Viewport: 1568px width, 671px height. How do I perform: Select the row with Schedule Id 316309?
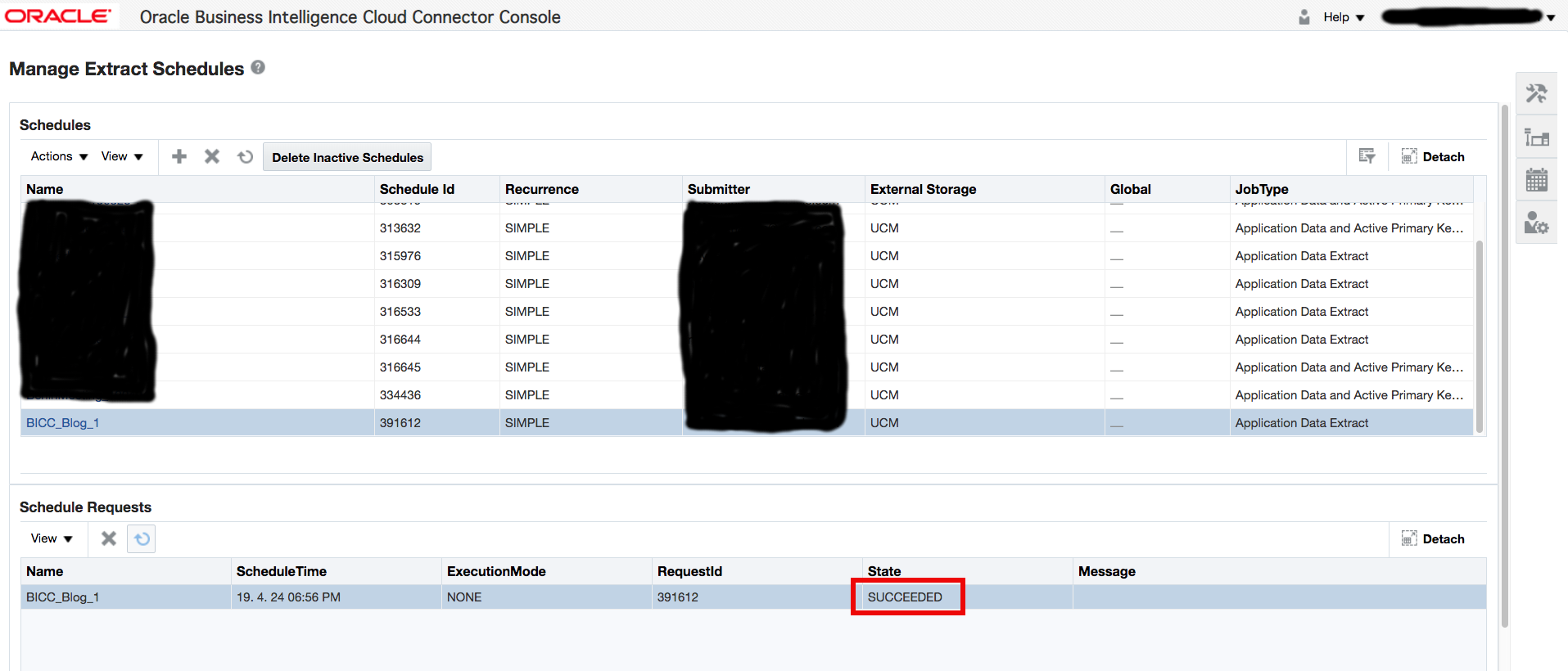coord(747,284)
